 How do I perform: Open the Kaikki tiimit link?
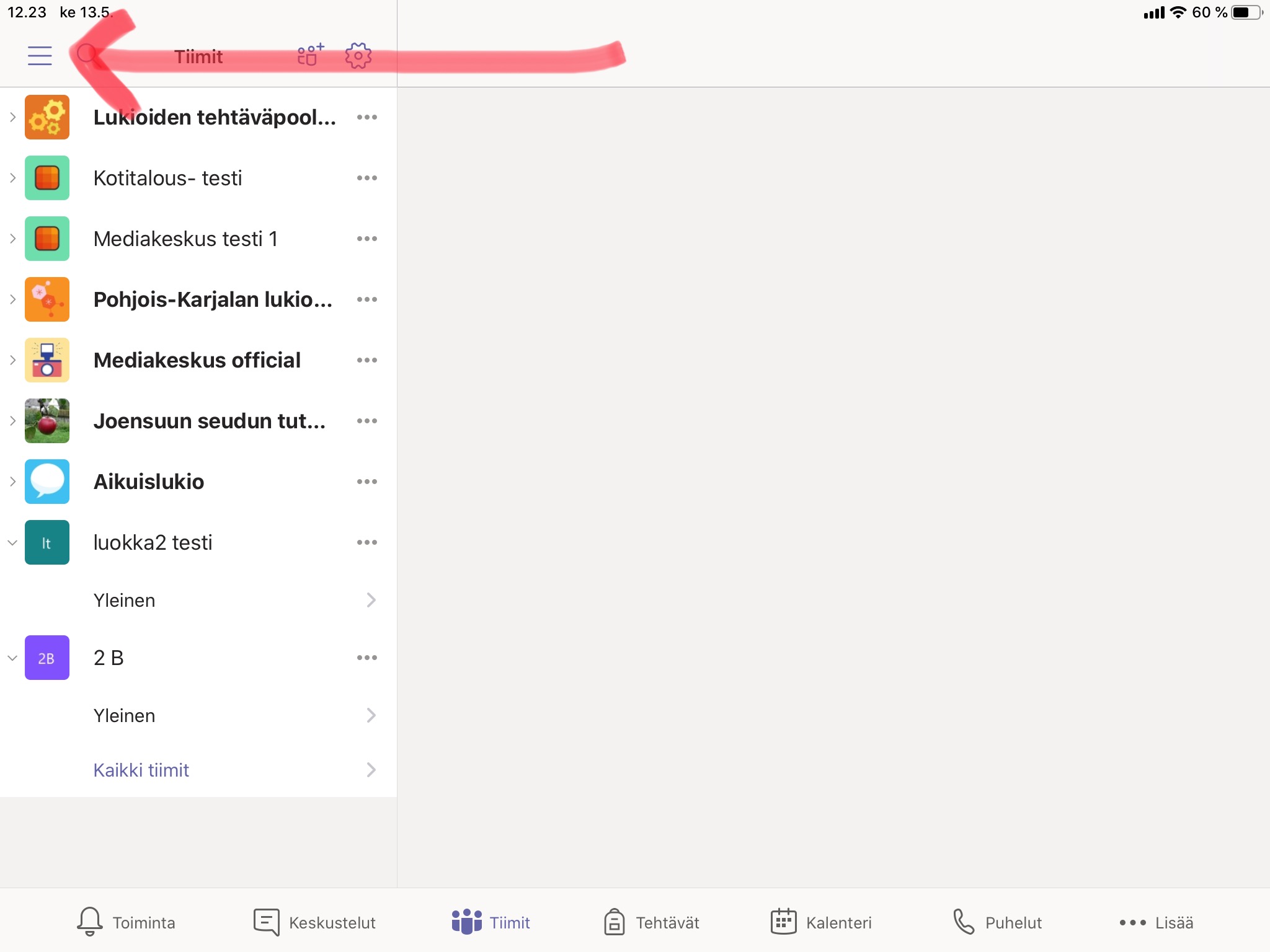[x=141, y=770]
